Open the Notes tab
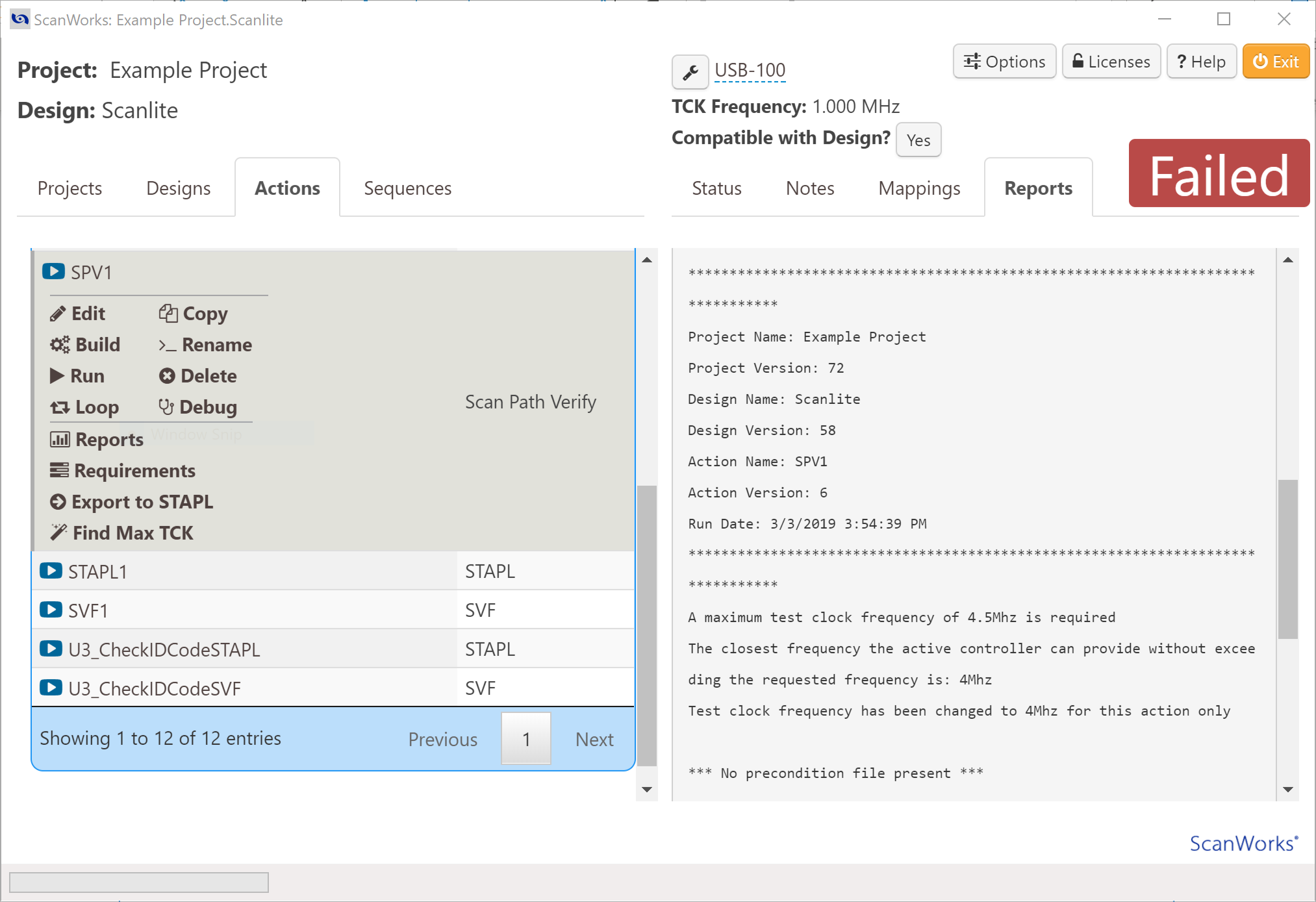 pyautogui.click(x=810, y=188)
